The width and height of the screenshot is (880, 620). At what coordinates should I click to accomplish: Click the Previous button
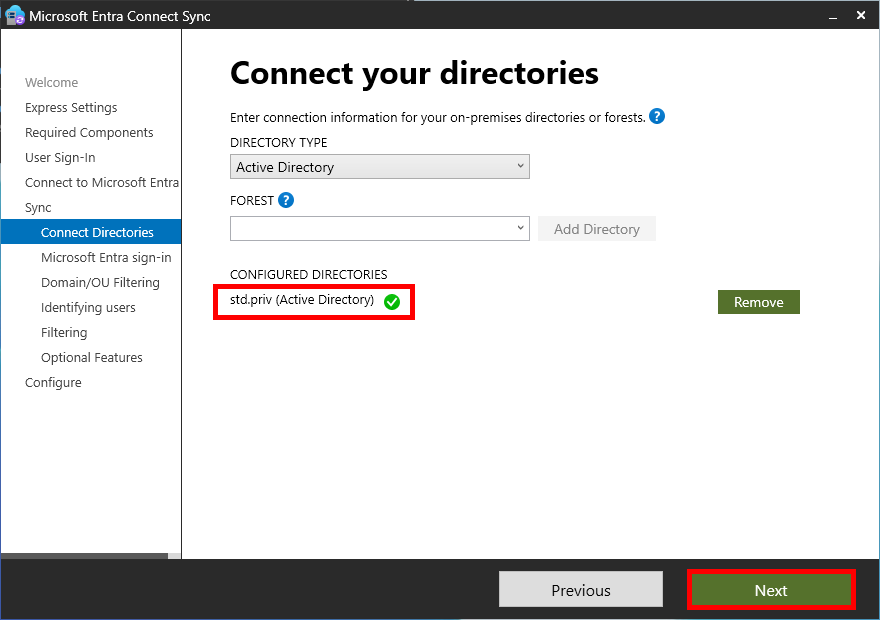pos(580,589)
